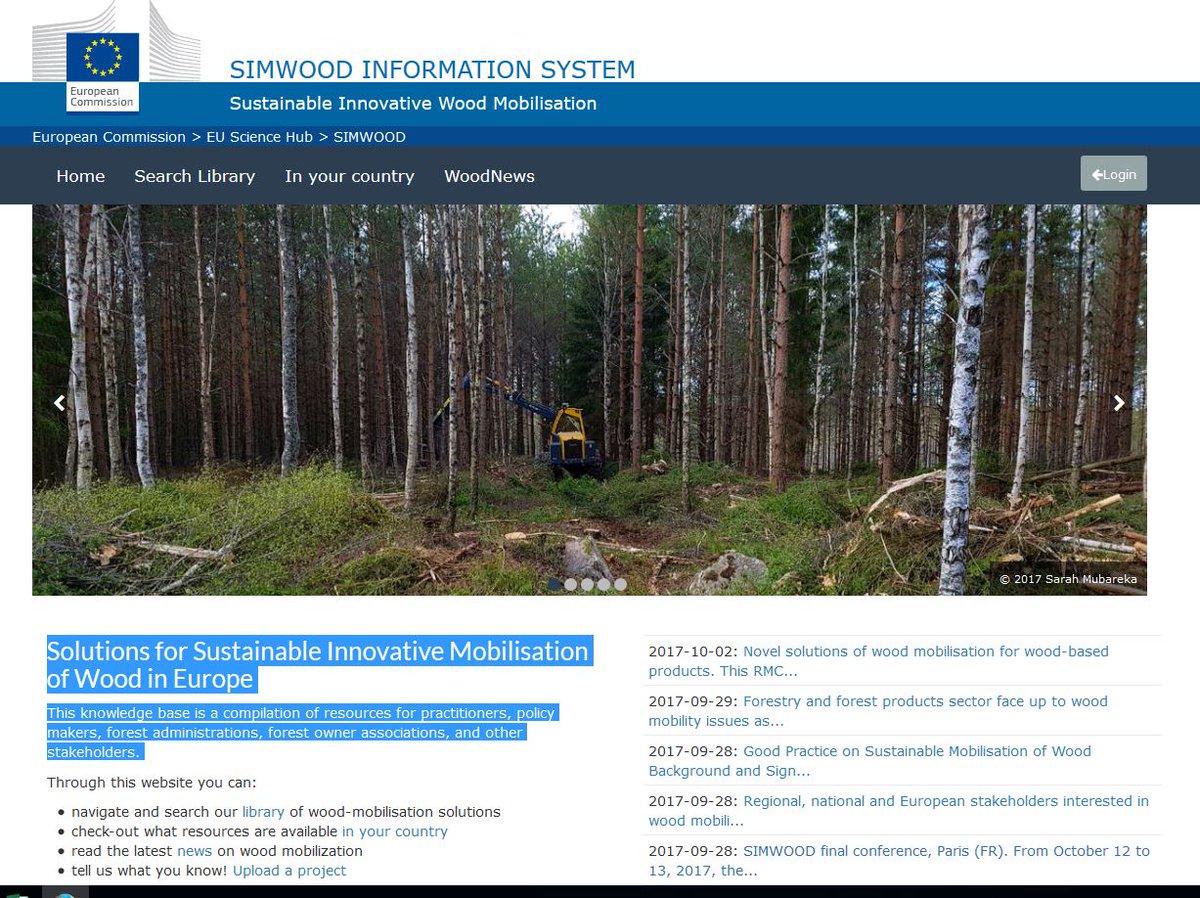
Task: Click the SIMWOOD breadcrumb
Action: (x=370, y=137)
